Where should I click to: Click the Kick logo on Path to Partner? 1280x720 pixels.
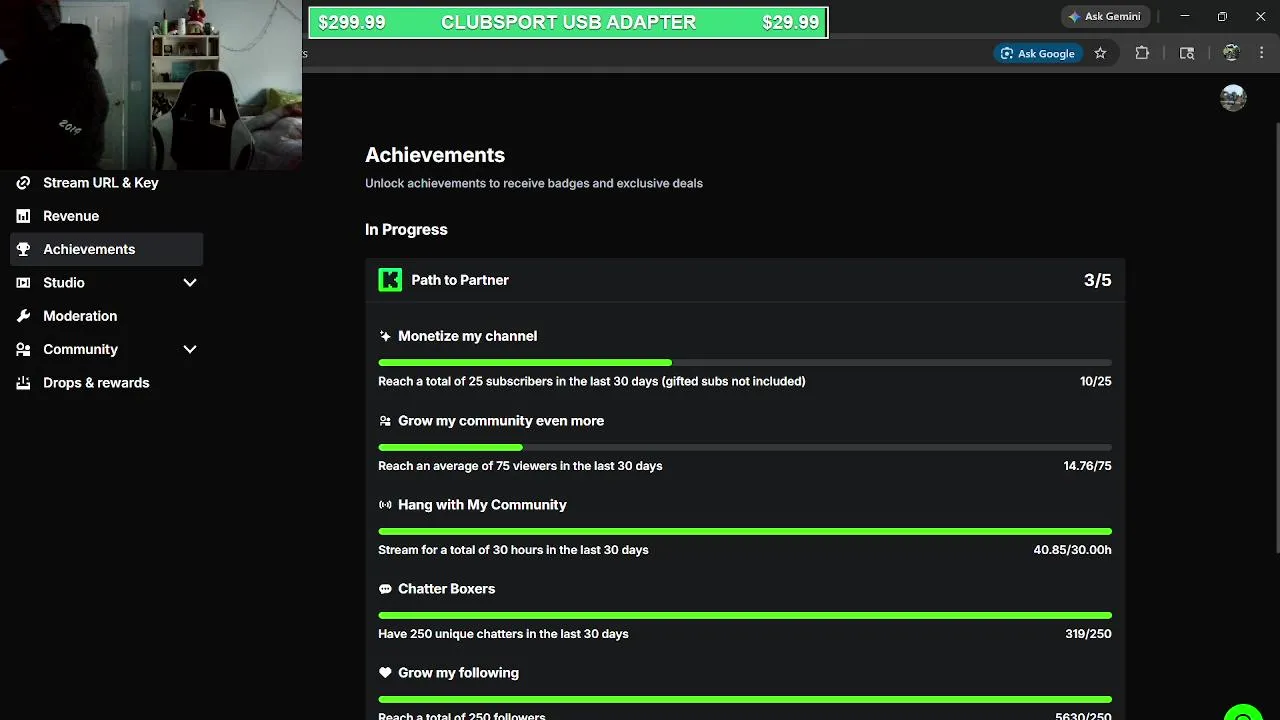pyautogui.click(x=390, y=280)
